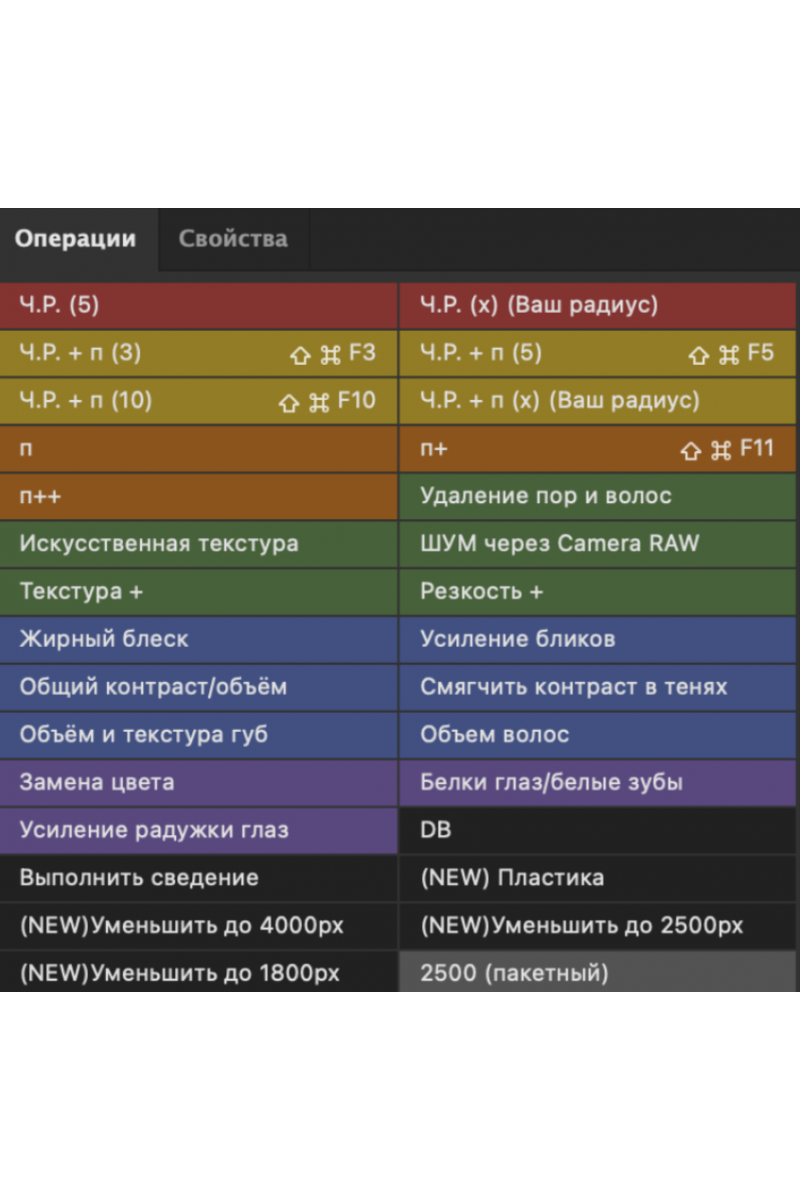Run Белки глаз/белые зубы action
This screenshot has width=800, height=1200.
coord(597,782)
